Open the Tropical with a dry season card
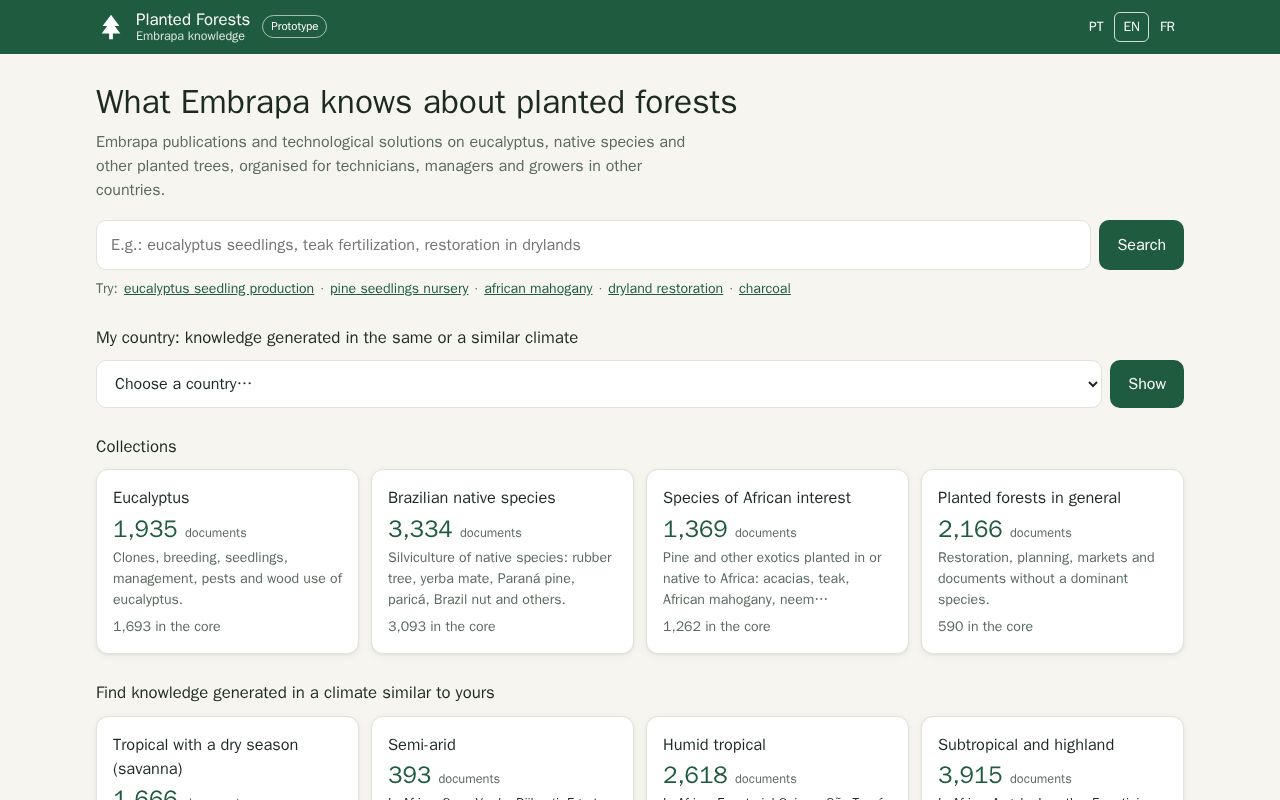Screen dimensions: 1280x800 (227, 758)
